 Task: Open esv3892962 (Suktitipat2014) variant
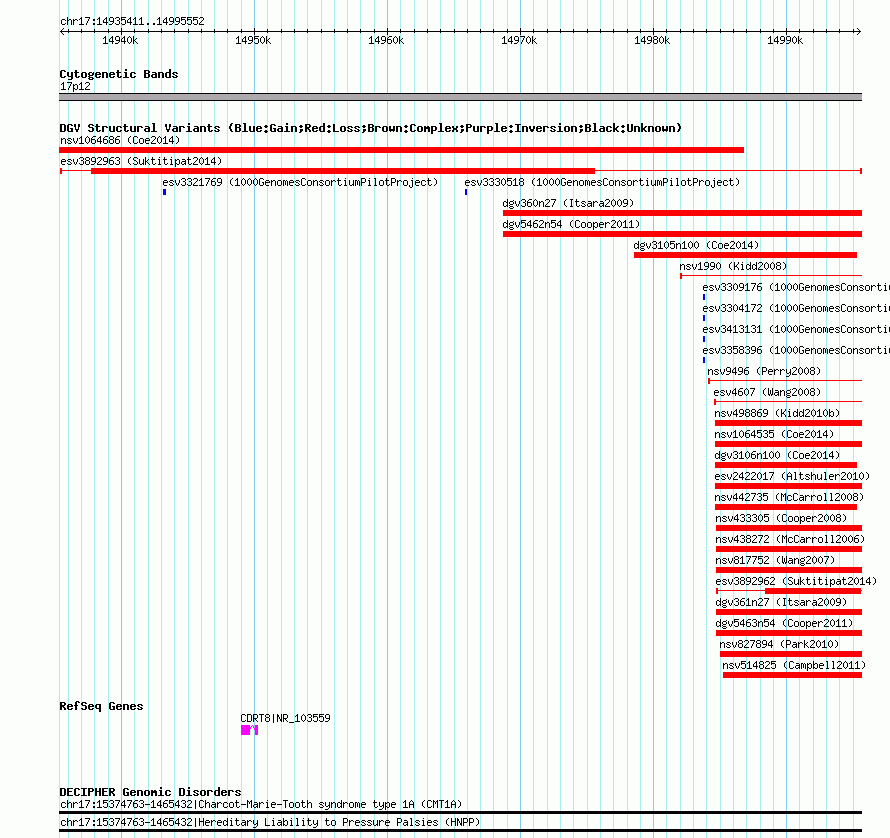coord(796,581)
